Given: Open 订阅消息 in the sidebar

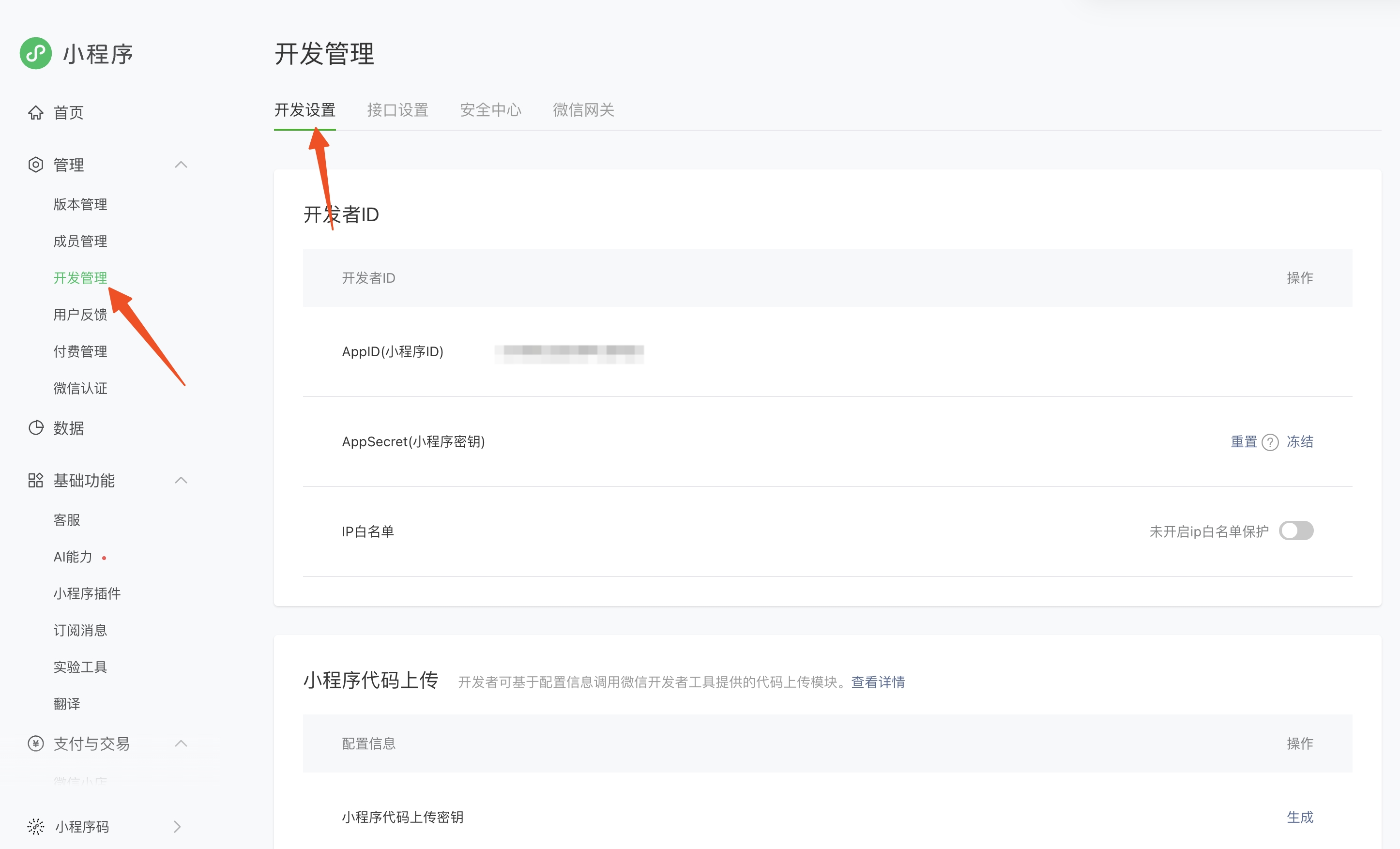Looking at the screenshot, I should [80, 630].
